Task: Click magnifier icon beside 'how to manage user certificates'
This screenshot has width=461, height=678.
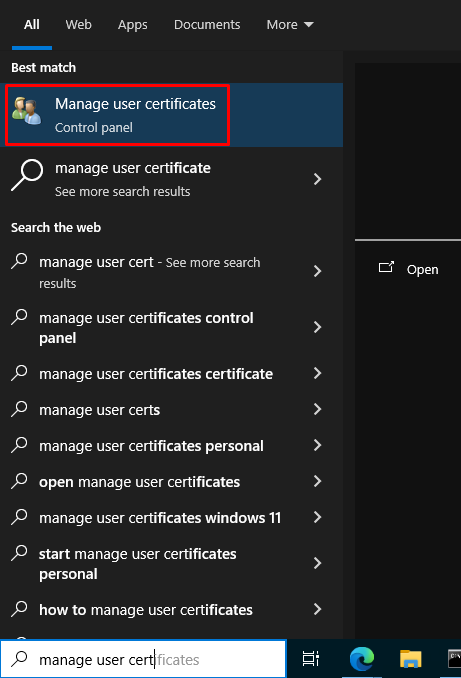Action: 19,609
